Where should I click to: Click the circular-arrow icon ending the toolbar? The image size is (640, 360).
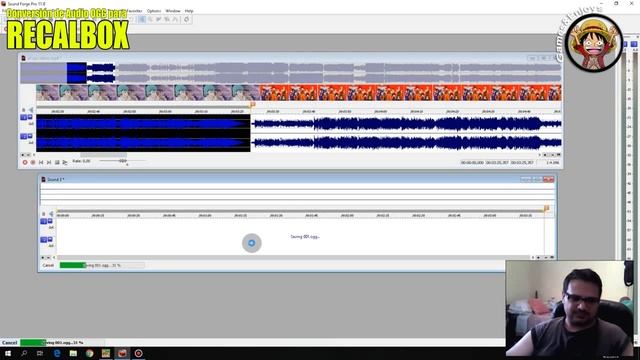[x=187, y=19]
